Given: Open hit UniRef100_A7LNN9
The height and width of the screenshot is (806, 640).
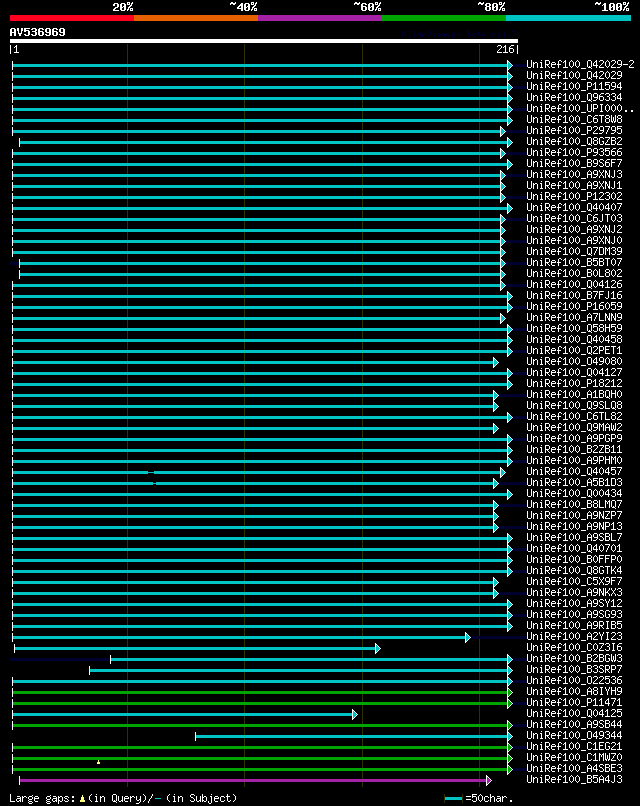Looking at the screenshot, I should coord(574,317).
